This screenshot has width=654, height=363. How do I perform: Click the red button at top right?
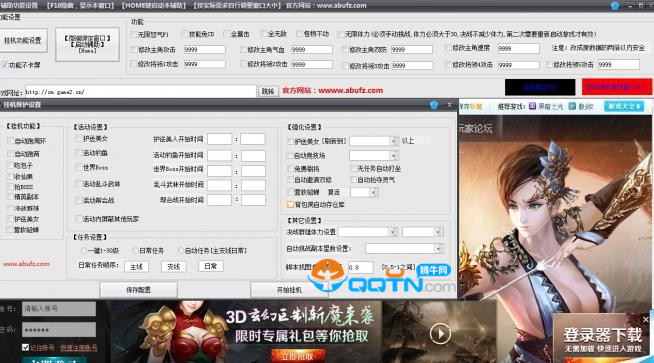click(616, 87)
